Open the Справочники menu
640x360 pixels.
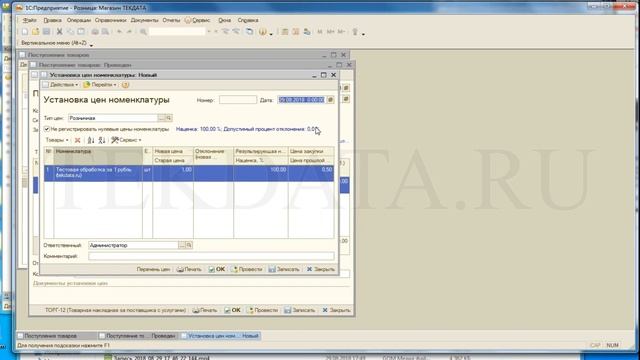click(111, 20)
